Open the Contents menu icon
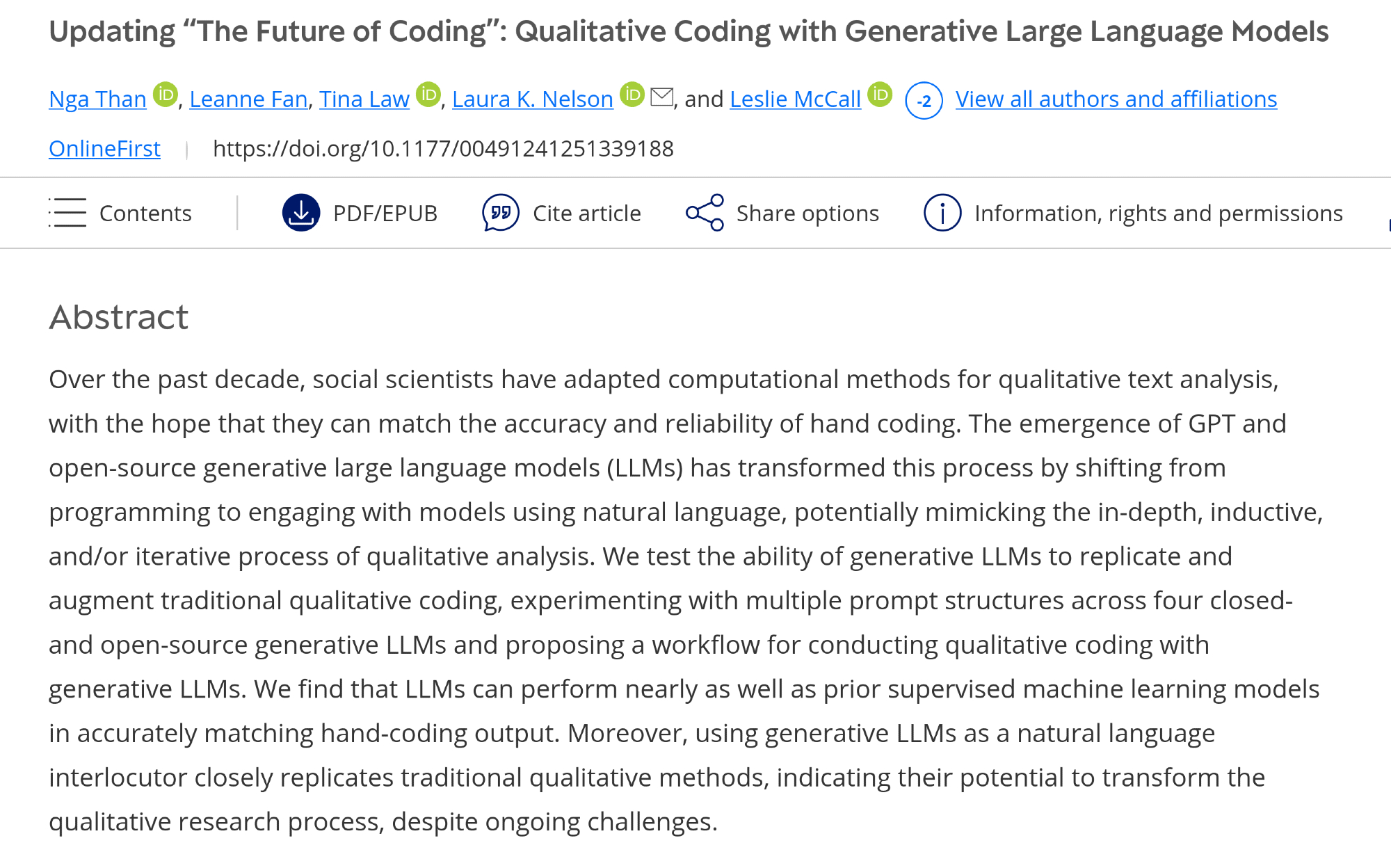1391x868 pixels. tap(67, 213)
